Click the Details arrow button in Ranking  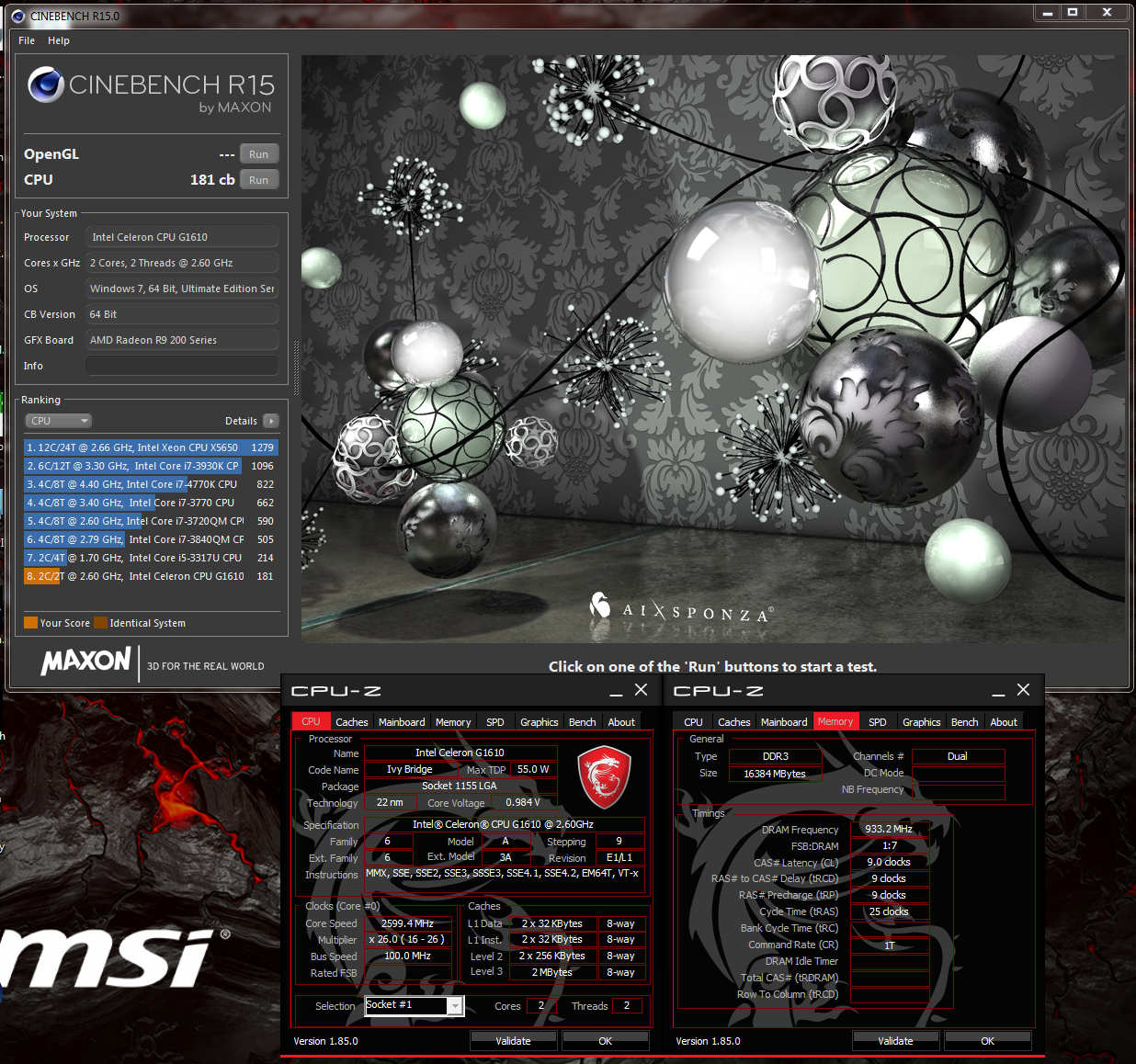pos(270,421)
